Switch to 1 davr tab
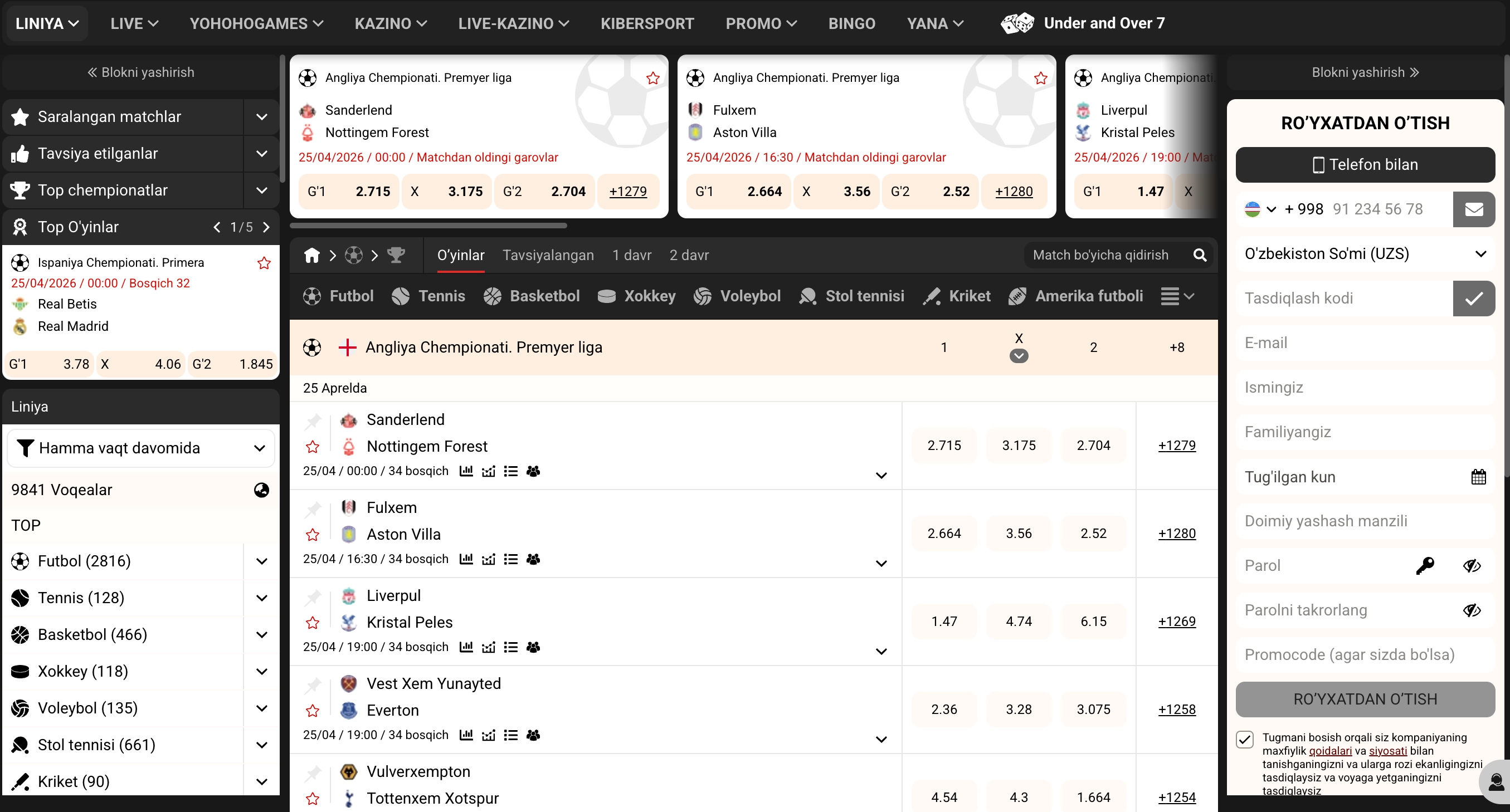Screen dimensions: 1510x812 (632, 256)
